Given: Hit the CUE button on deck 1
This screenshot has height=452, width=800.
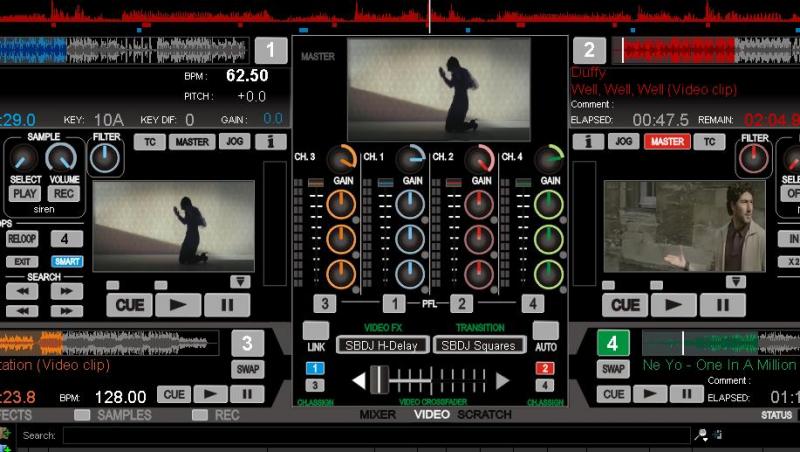Looking at the screenshot, I should point(129,305).
